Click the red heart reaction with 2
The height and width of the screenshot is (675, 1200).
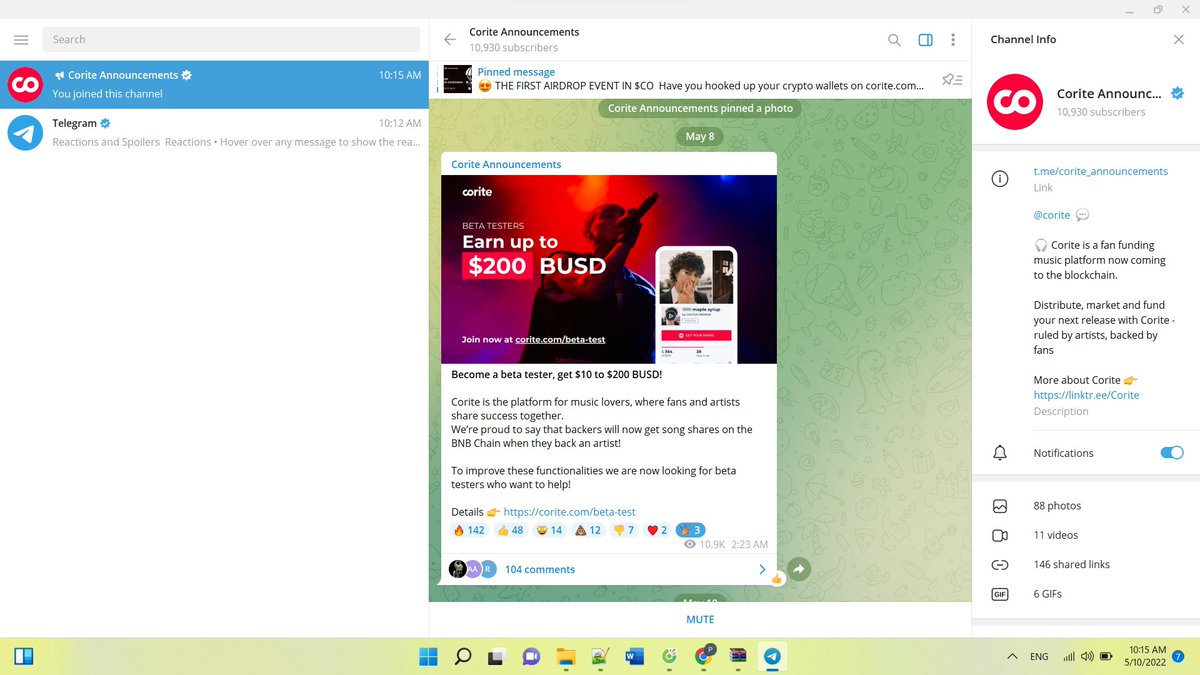click(657, 530)
